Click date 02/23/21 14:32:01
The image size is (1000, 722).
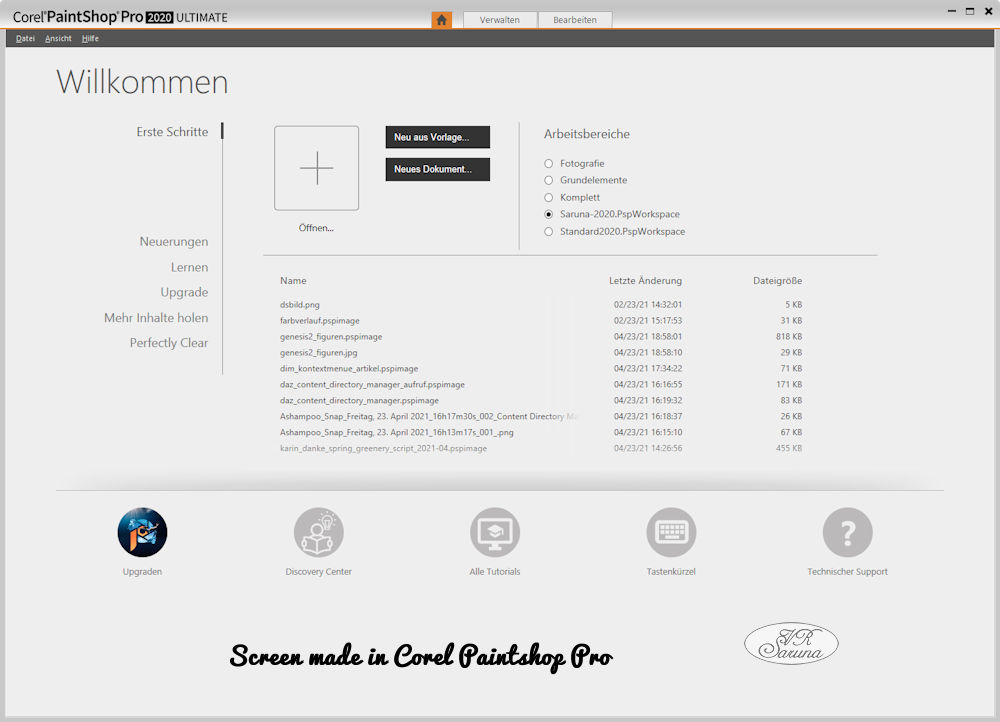648,305
